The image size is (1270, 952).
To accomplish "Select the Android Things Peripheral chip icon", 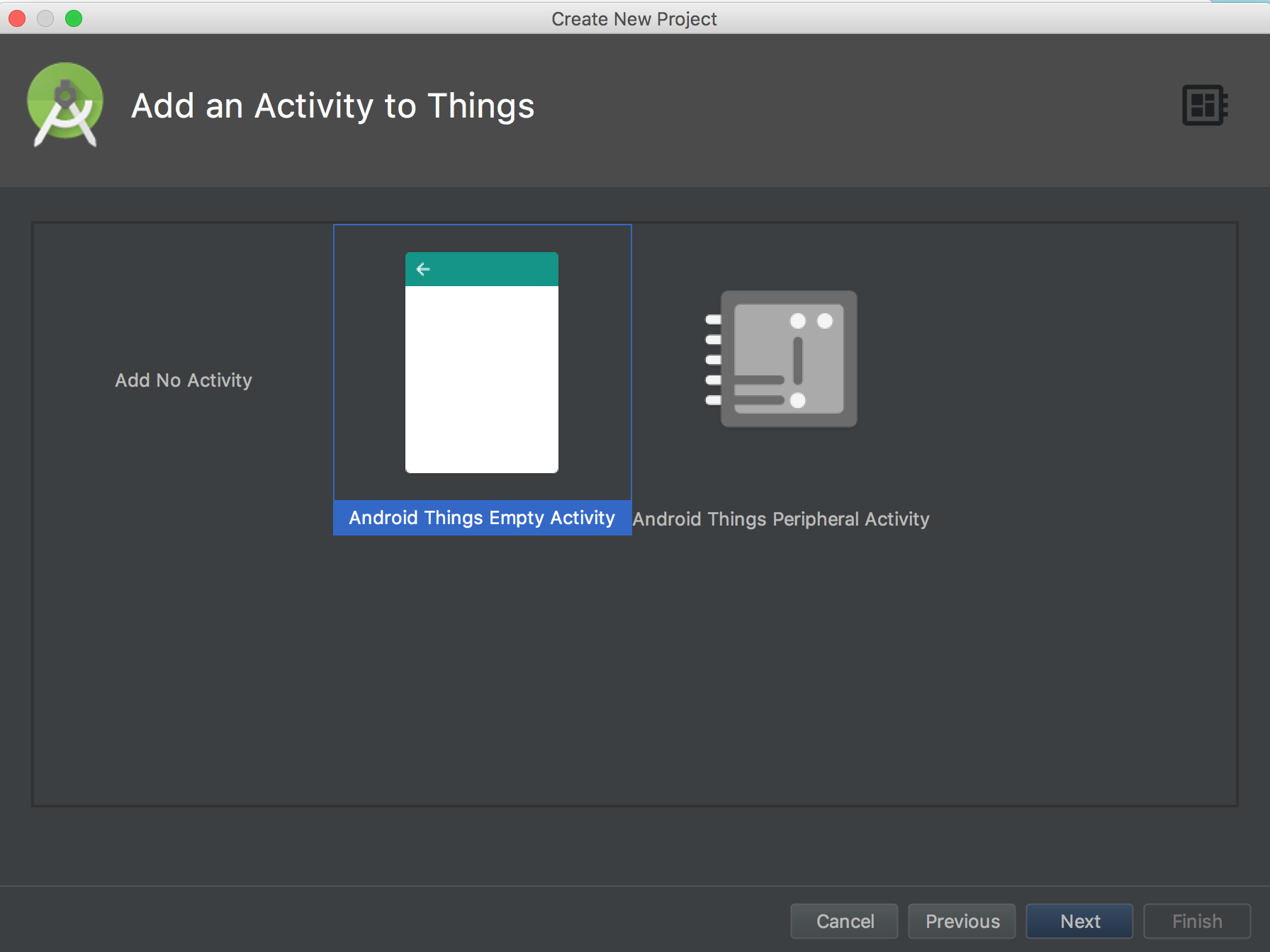I will click(x=782, y=358).
